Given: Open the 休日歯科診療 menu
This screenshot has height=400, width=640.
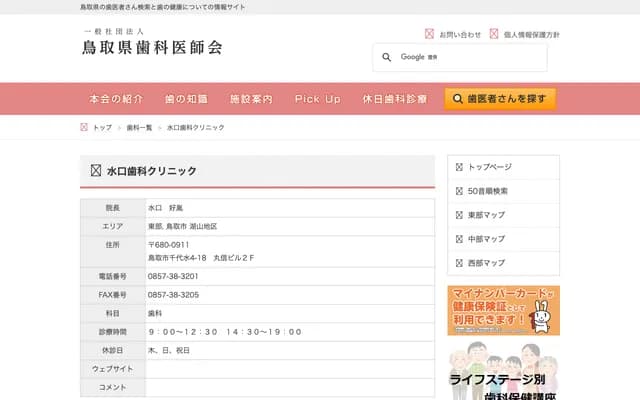Looking at the screenshot, I should coord(395,99).
